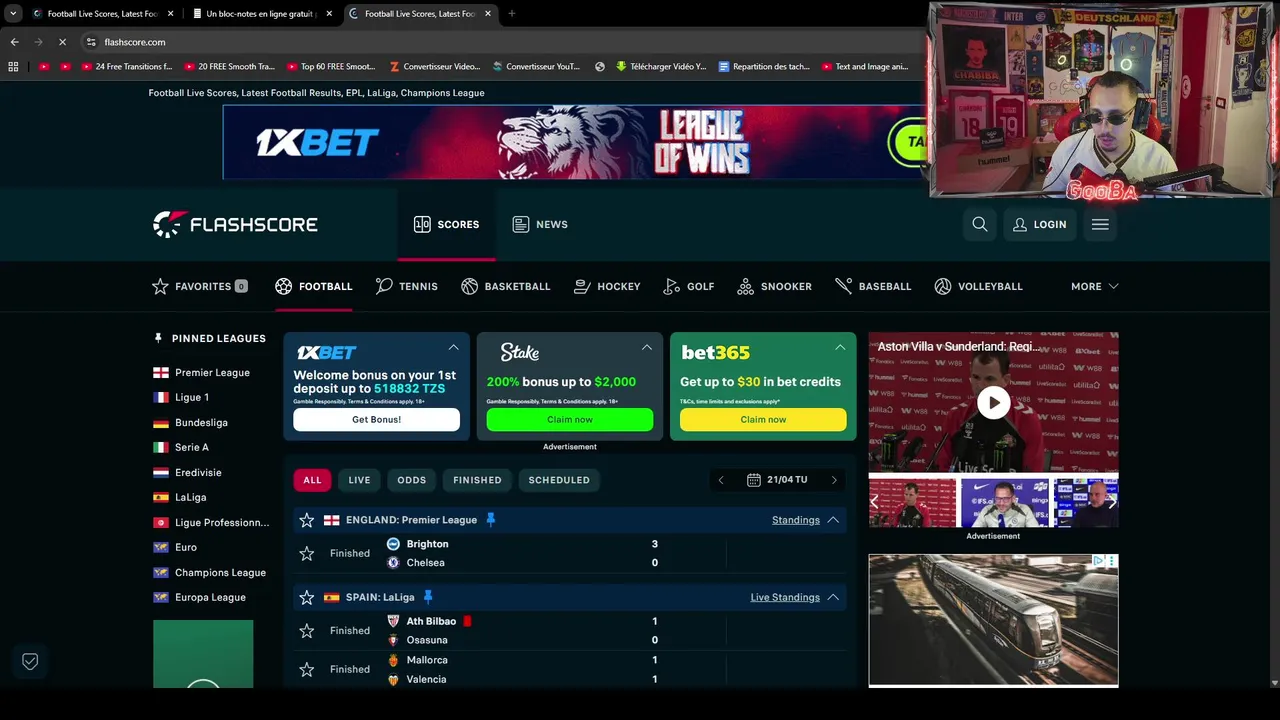This screenshot has width=1280, height=720.
Task: Stop page loading with X icon
Action: 62,42
